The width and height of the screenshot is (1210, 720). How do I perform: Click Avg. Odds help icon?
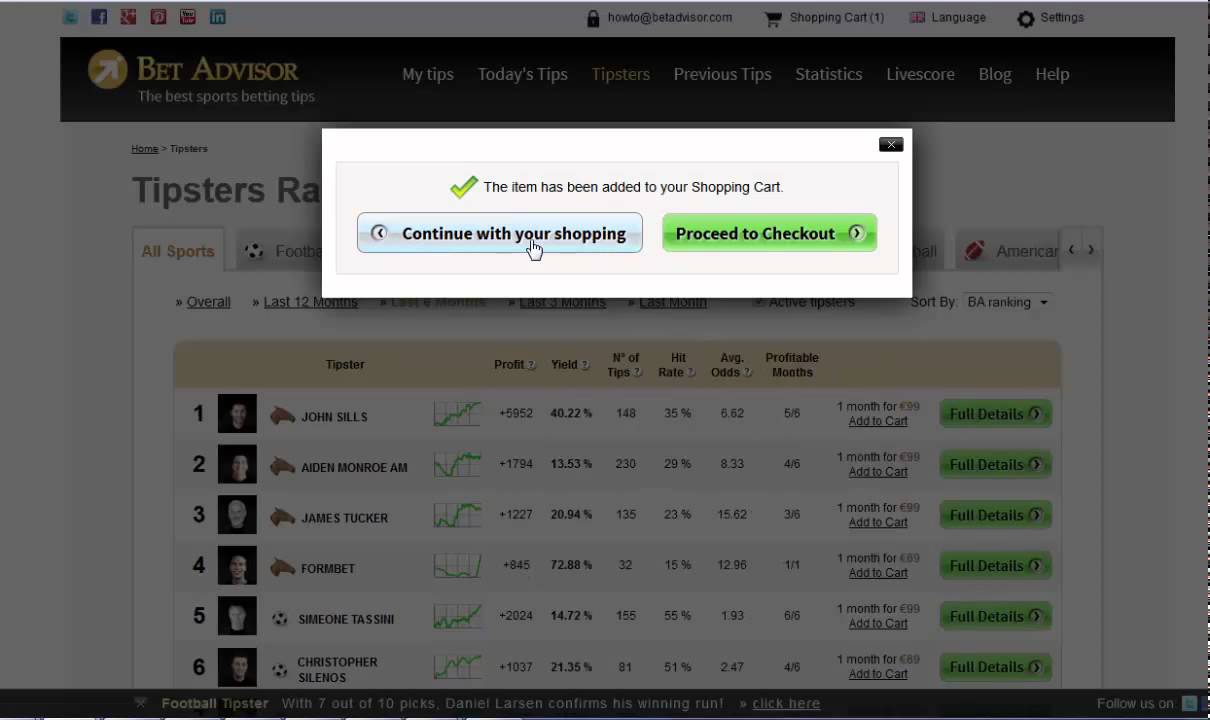pos(747,373)
